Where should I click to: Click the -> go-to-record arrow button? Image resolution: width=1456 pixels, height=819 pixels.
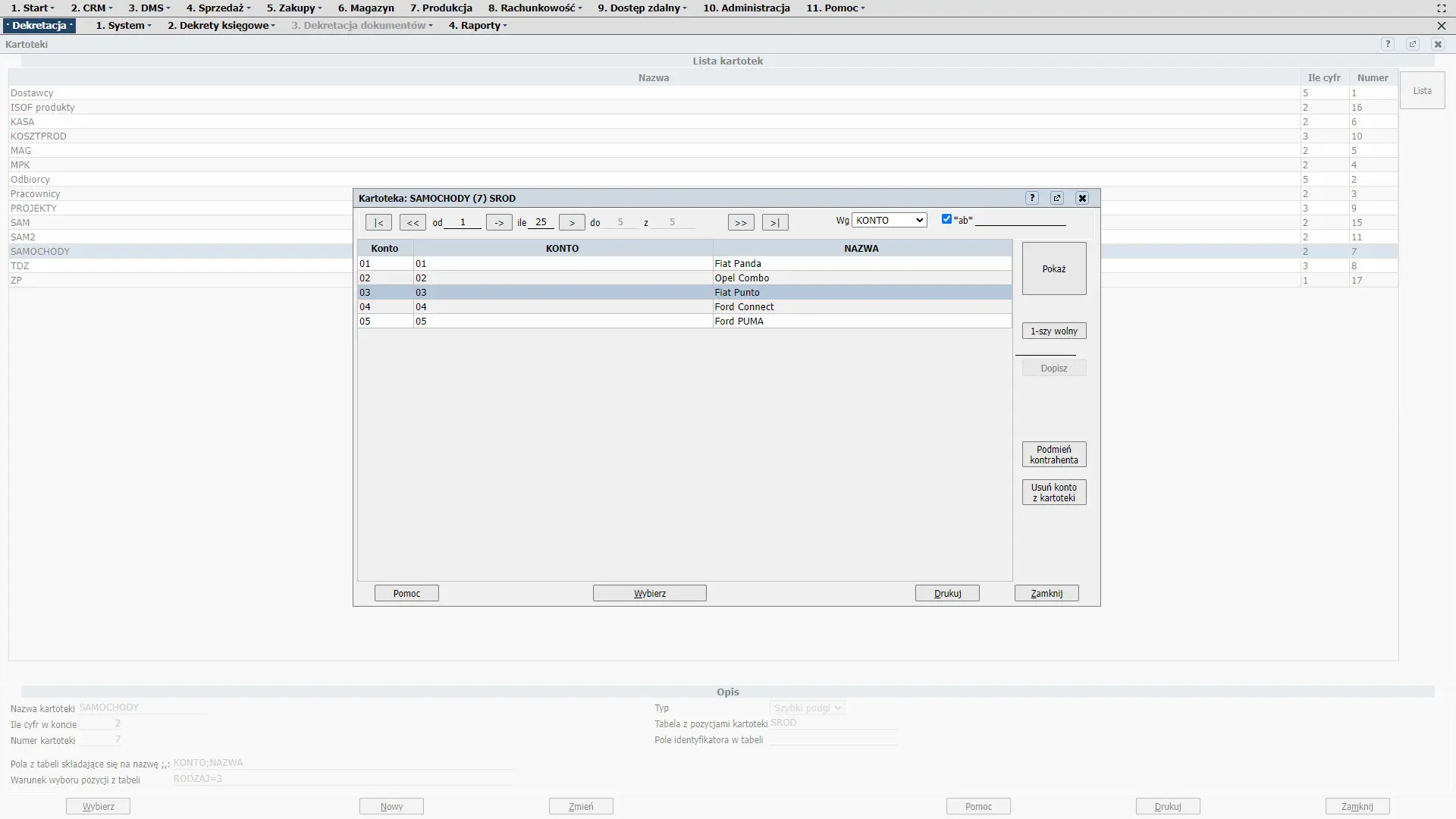(x=499, y=222)
